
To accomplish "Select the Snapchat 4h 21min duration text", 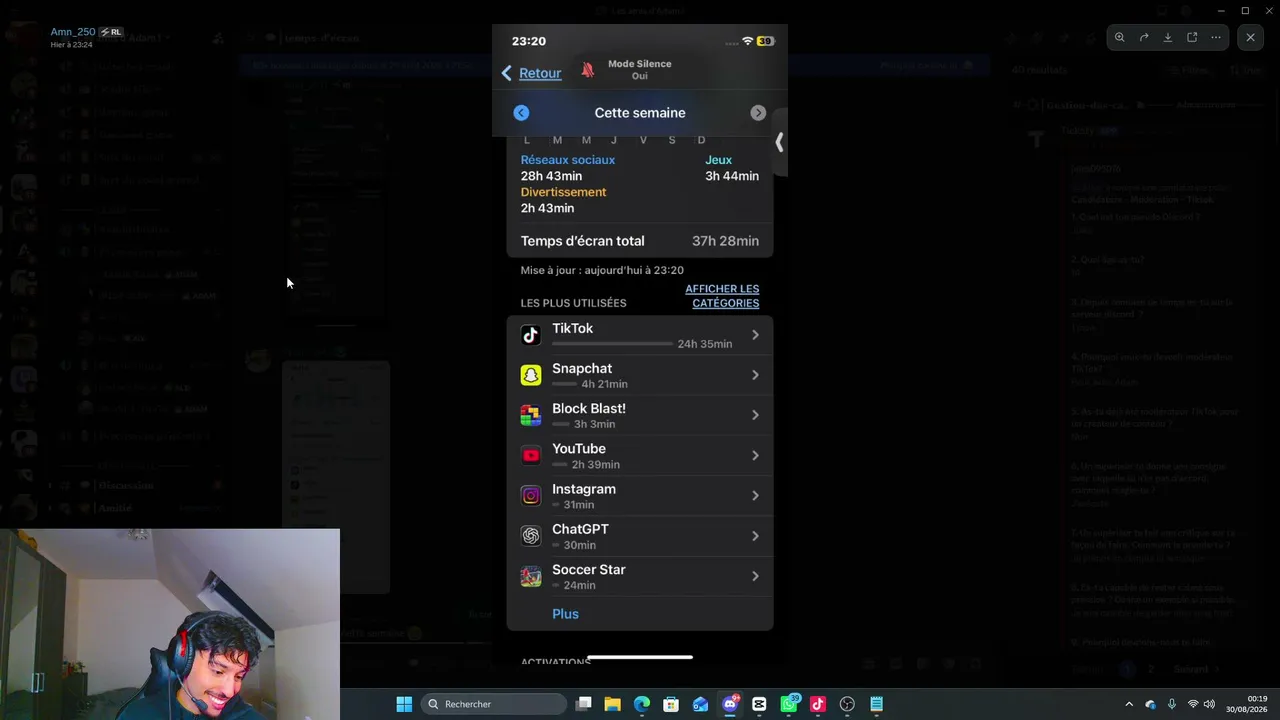I will (605, 384).
